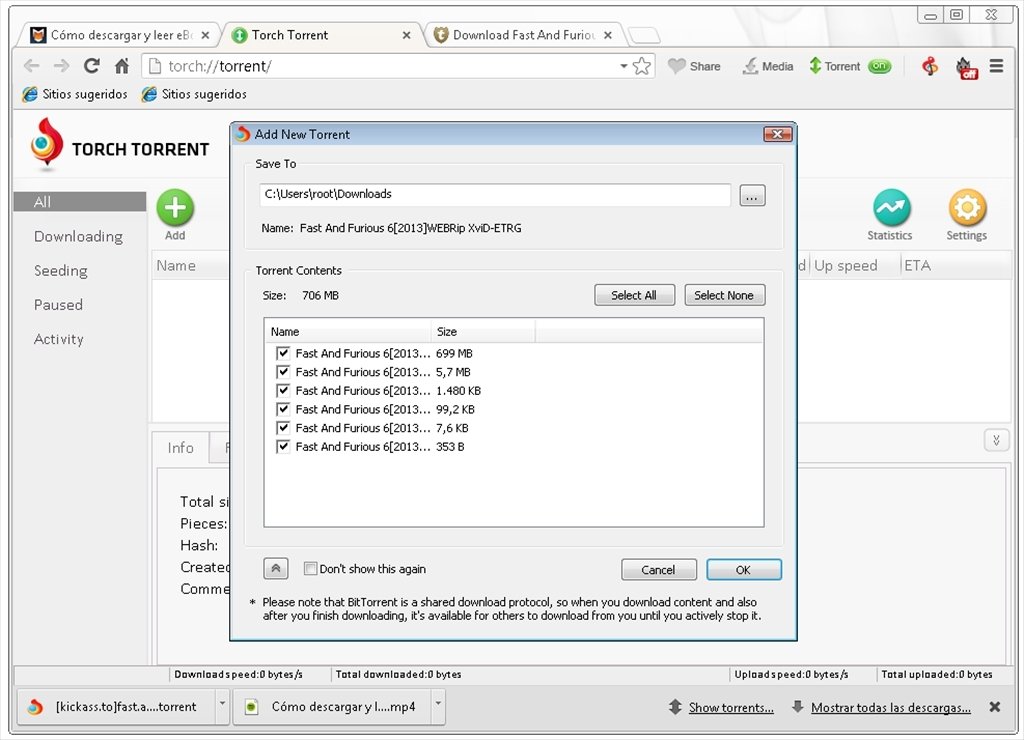The width and height of the screenshot is (1024, 740).
Task: Close the Torch Torrent tab
Action: [406, 35]
